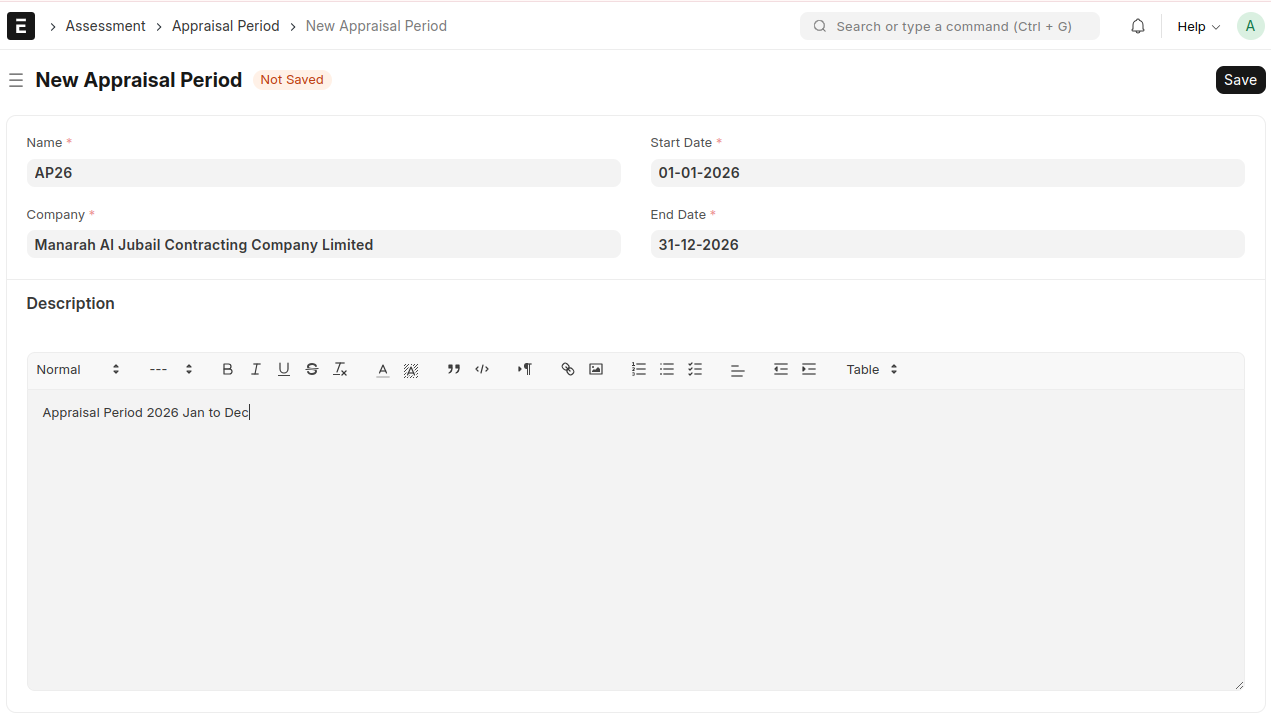1271x719 pixels.
Task: Insert a blockquote using the quote icon
Action: (454, 369)
